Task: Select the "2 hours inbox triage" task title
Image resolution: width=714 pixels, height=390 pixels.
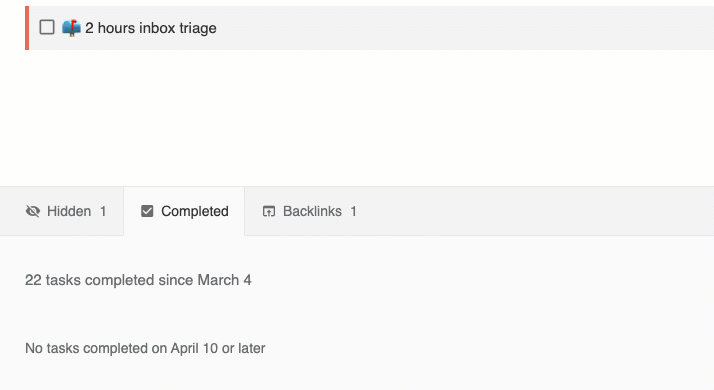Action: pyautogui.click(x=151, y=28)
